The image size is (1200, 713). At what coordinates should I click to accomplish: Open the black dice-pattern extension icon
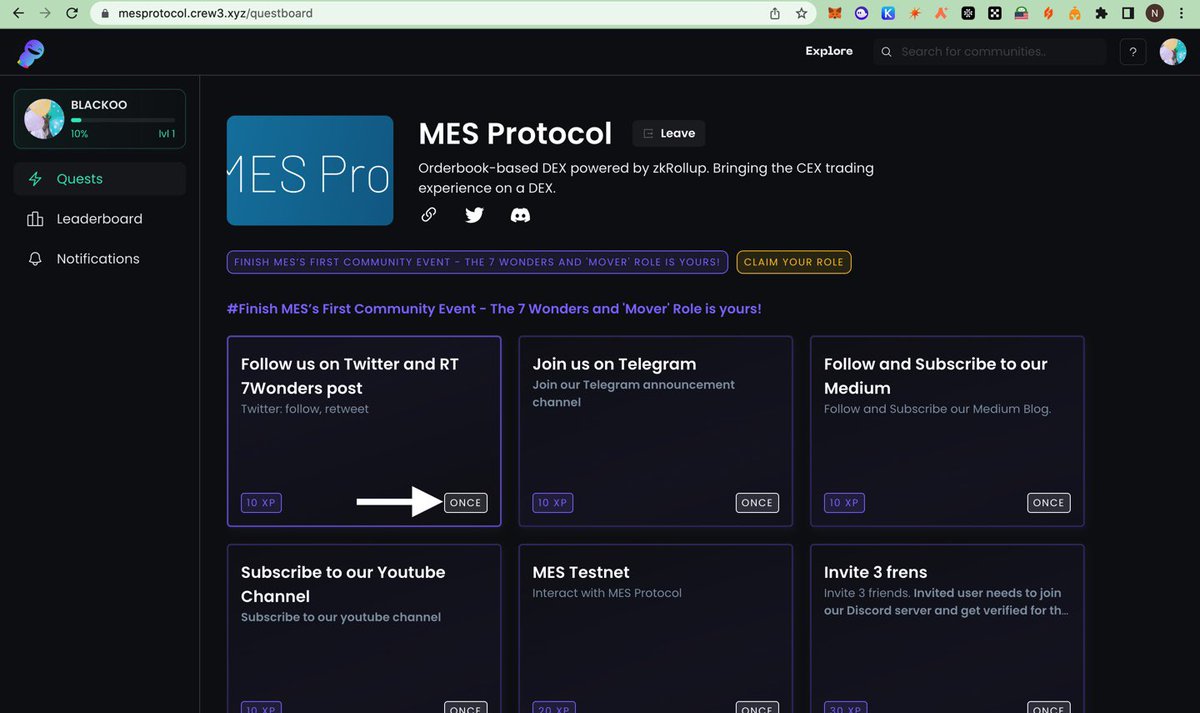coord(994,14)
